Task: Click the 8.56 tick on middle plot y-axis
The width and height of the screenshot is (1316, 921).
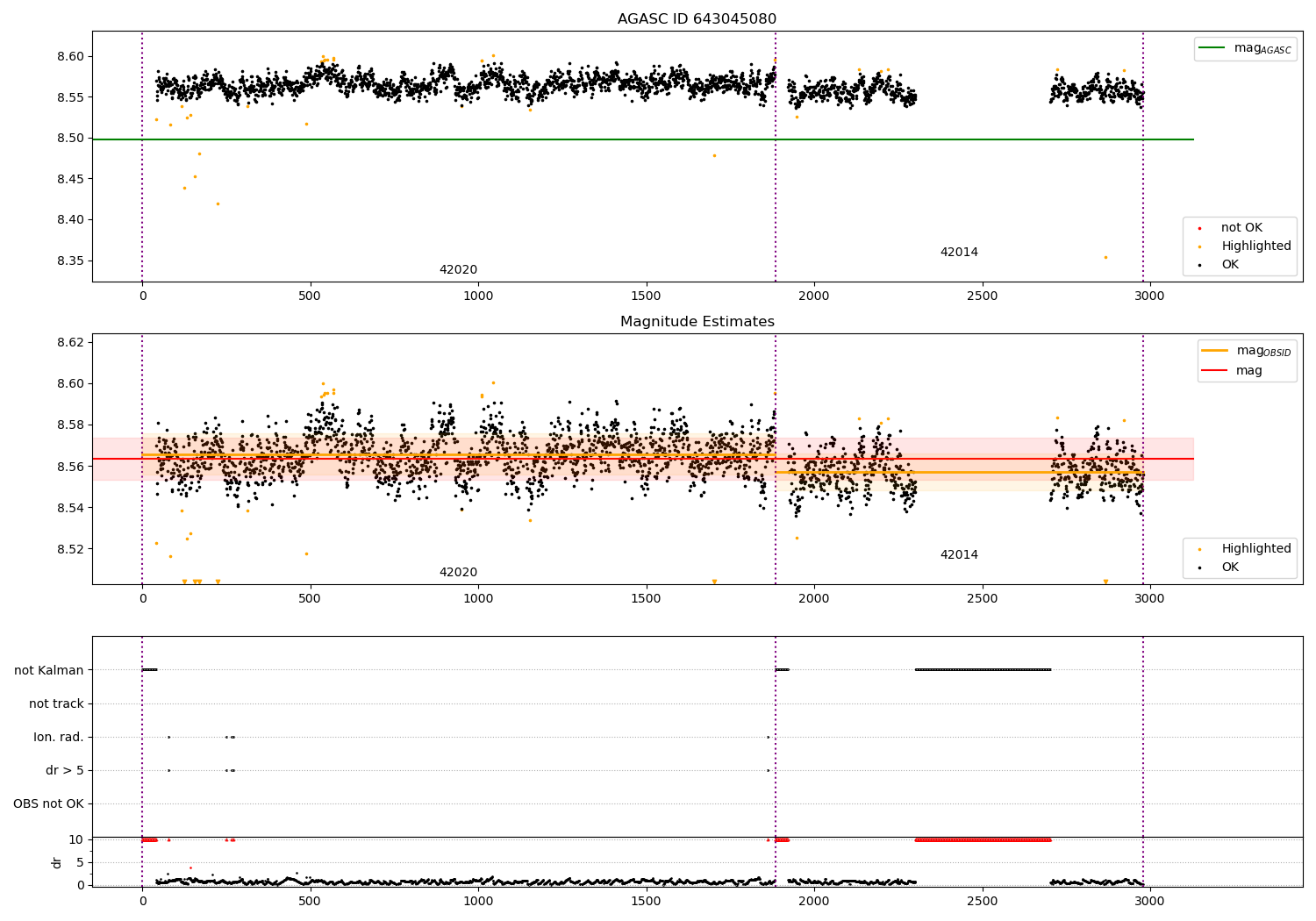Action: [70, 467]
